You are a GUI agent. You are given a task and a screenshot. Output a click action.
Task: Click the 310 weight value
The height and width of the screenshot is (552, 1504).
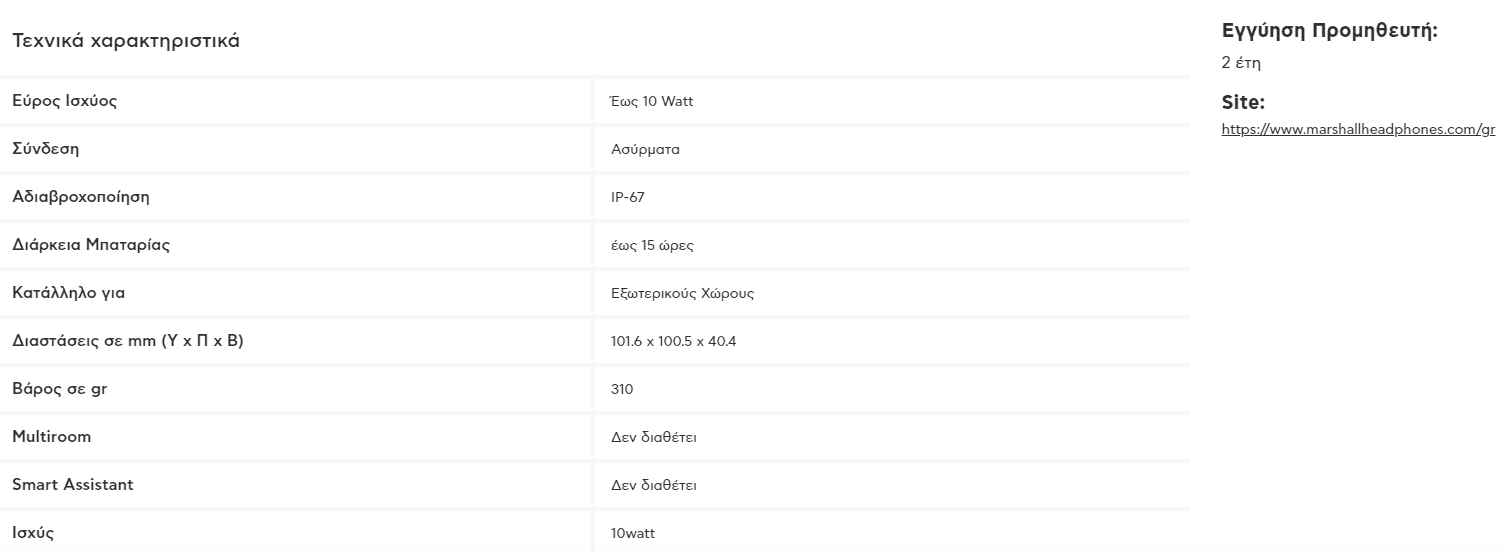pos(622,390)
